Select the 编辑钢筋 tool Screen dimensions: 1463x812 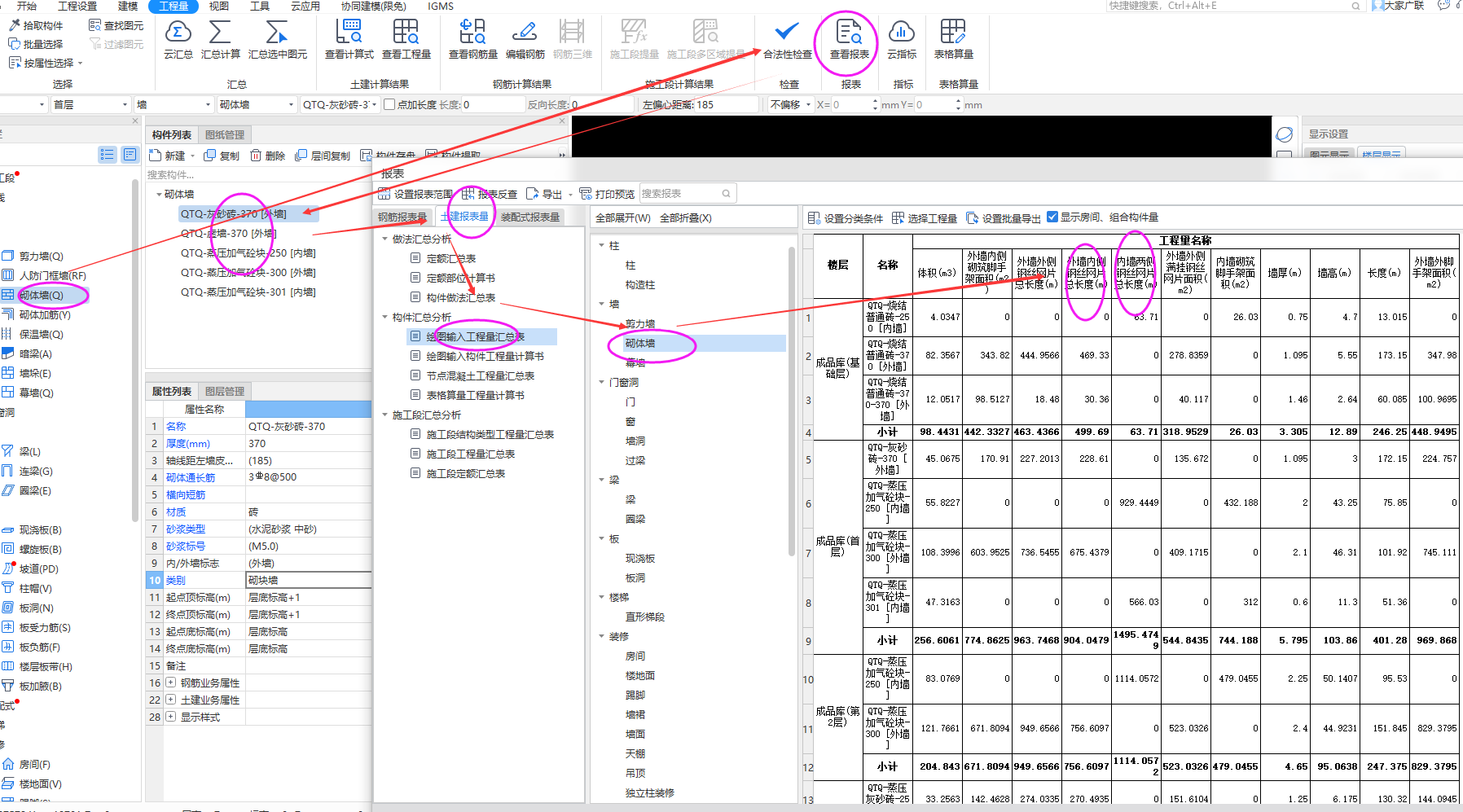pos(525,40)
